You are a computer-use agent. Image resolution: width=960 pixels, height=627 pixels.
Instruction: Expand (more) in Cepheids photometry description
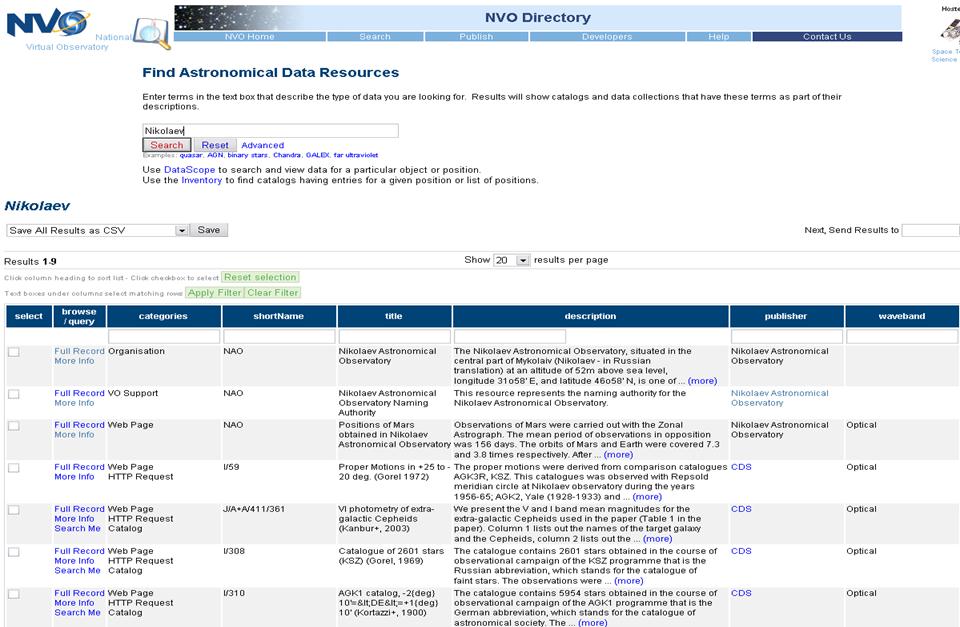click(658, 539)
